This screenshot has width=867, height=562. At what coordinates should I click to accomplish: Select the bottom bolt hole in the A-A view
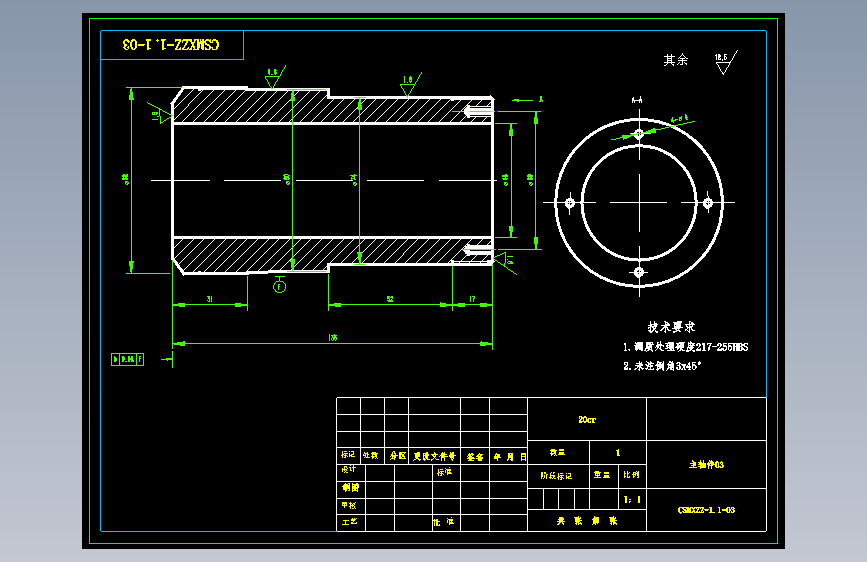639,272
